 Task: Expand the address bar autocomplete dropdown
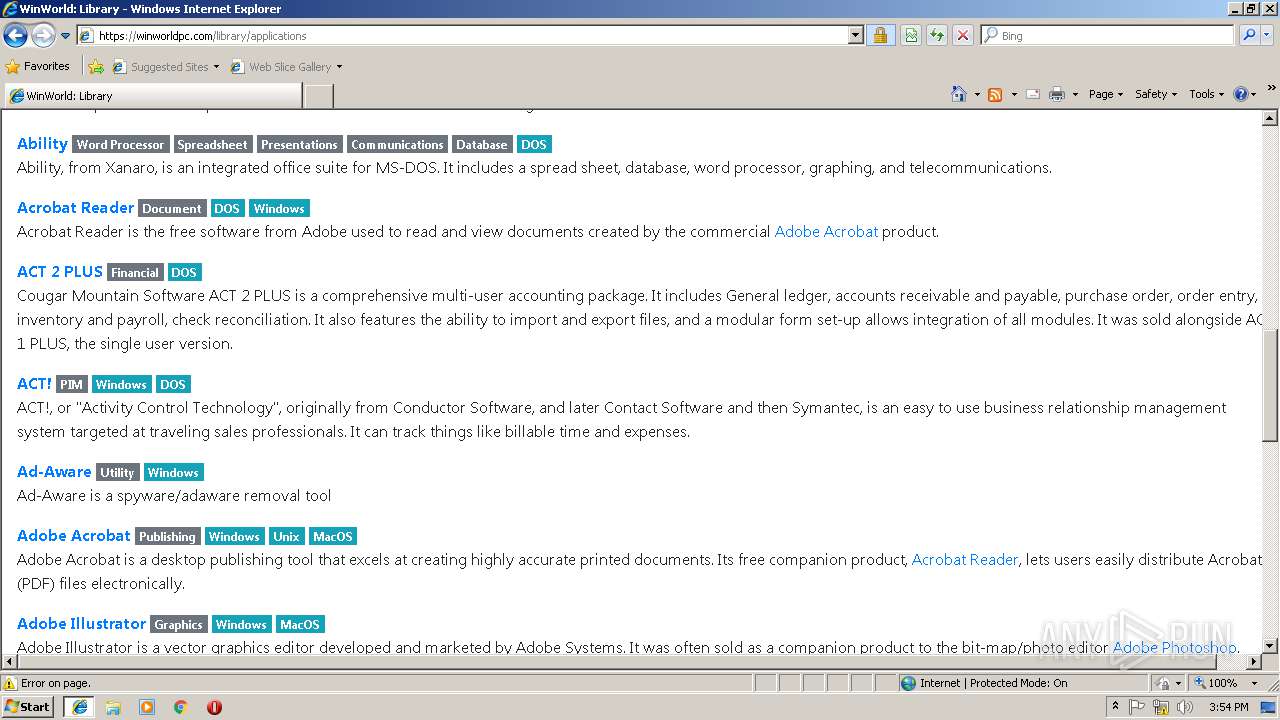pos(855,36)
